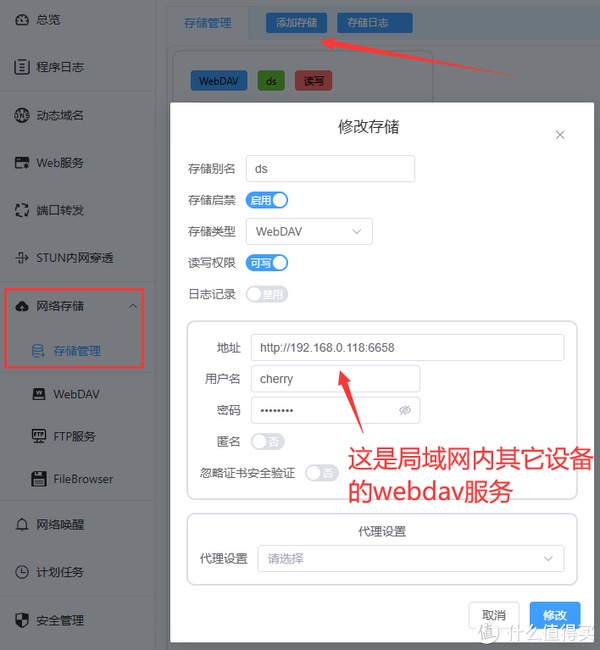Open 程序日志 log icon in sidebar
This screenshot has height=650, width=600.
pos(22,67)
